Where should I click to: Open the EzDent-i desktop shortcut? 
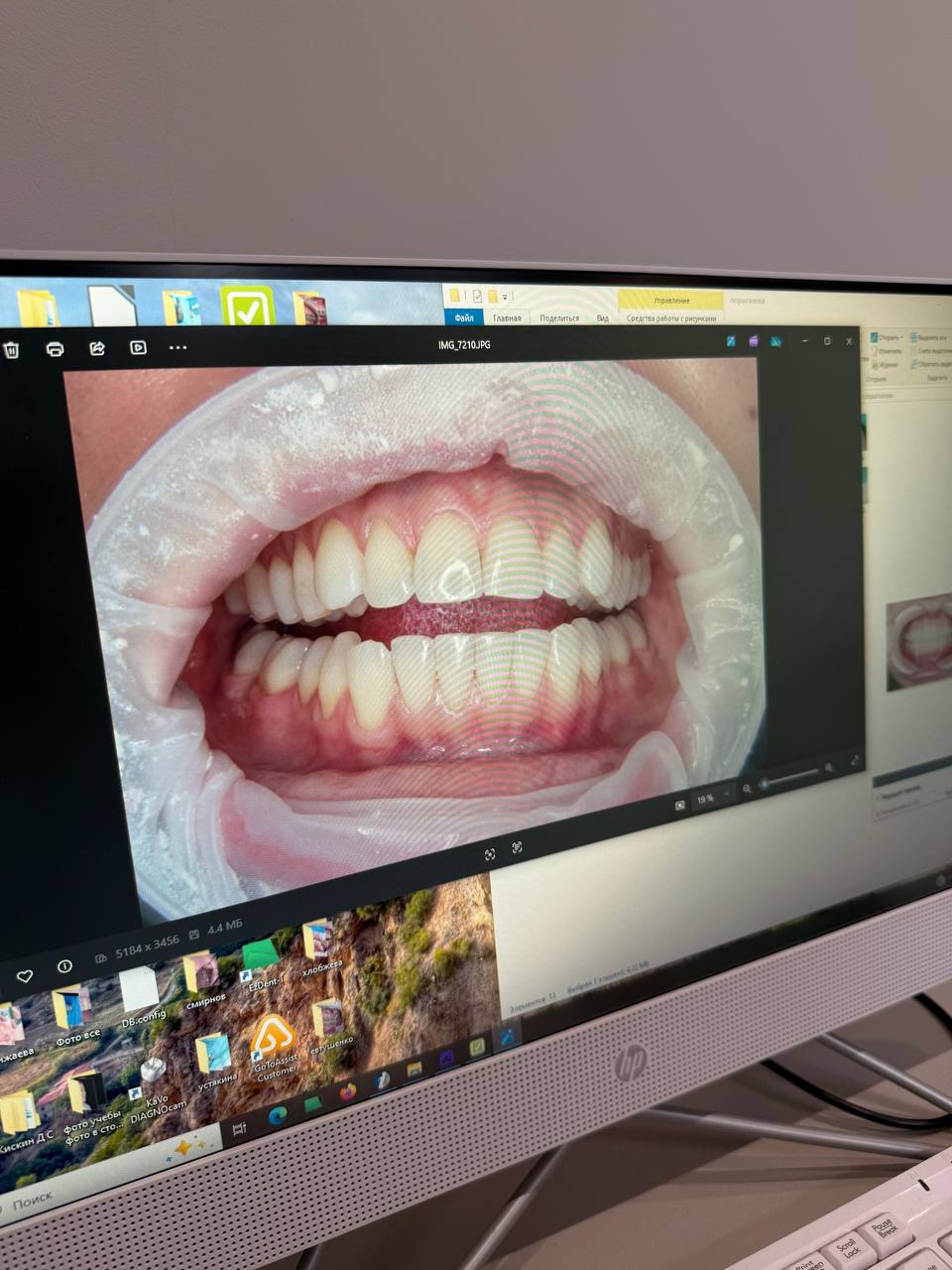click(262, 966)
